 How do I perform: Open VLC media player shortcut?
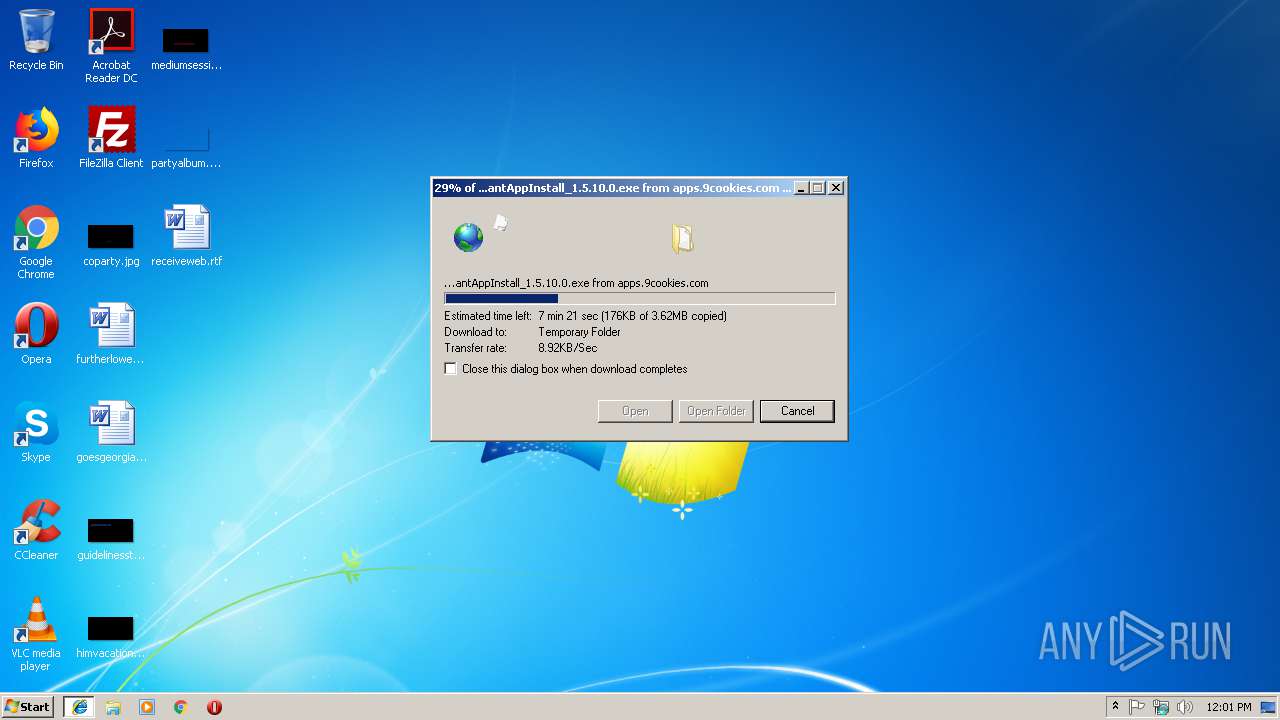[36, 635]
